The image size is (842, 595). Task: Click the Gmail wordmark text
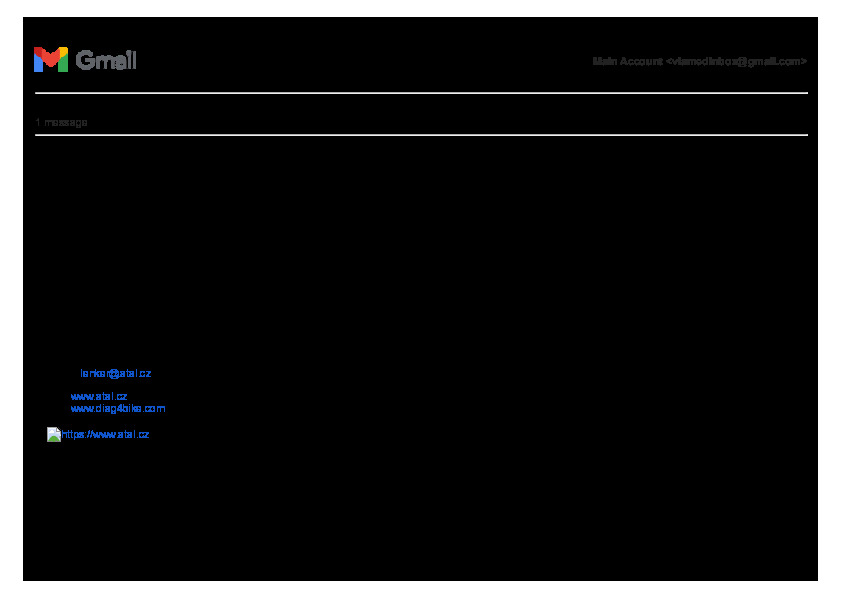click(x=106, y=60)
